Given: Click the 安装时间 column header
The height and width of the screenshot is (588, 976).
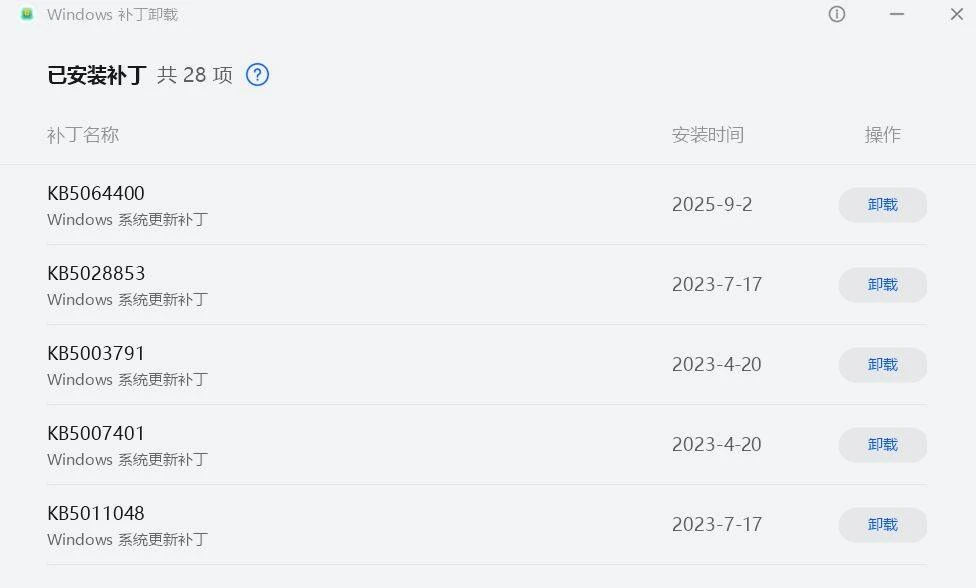Looking at the screenshot, I should pyautogui.click(x=708, y=135).
